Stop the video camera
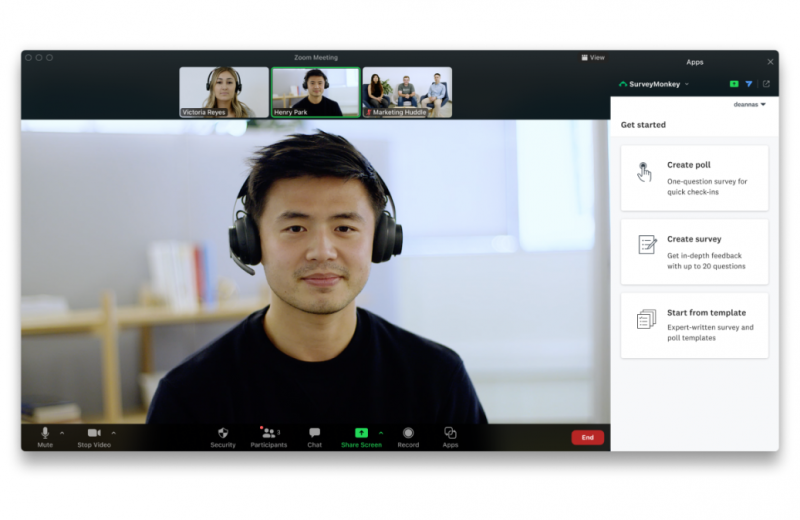Viewport: 800px width, 520px height. (x=93, y=433)
